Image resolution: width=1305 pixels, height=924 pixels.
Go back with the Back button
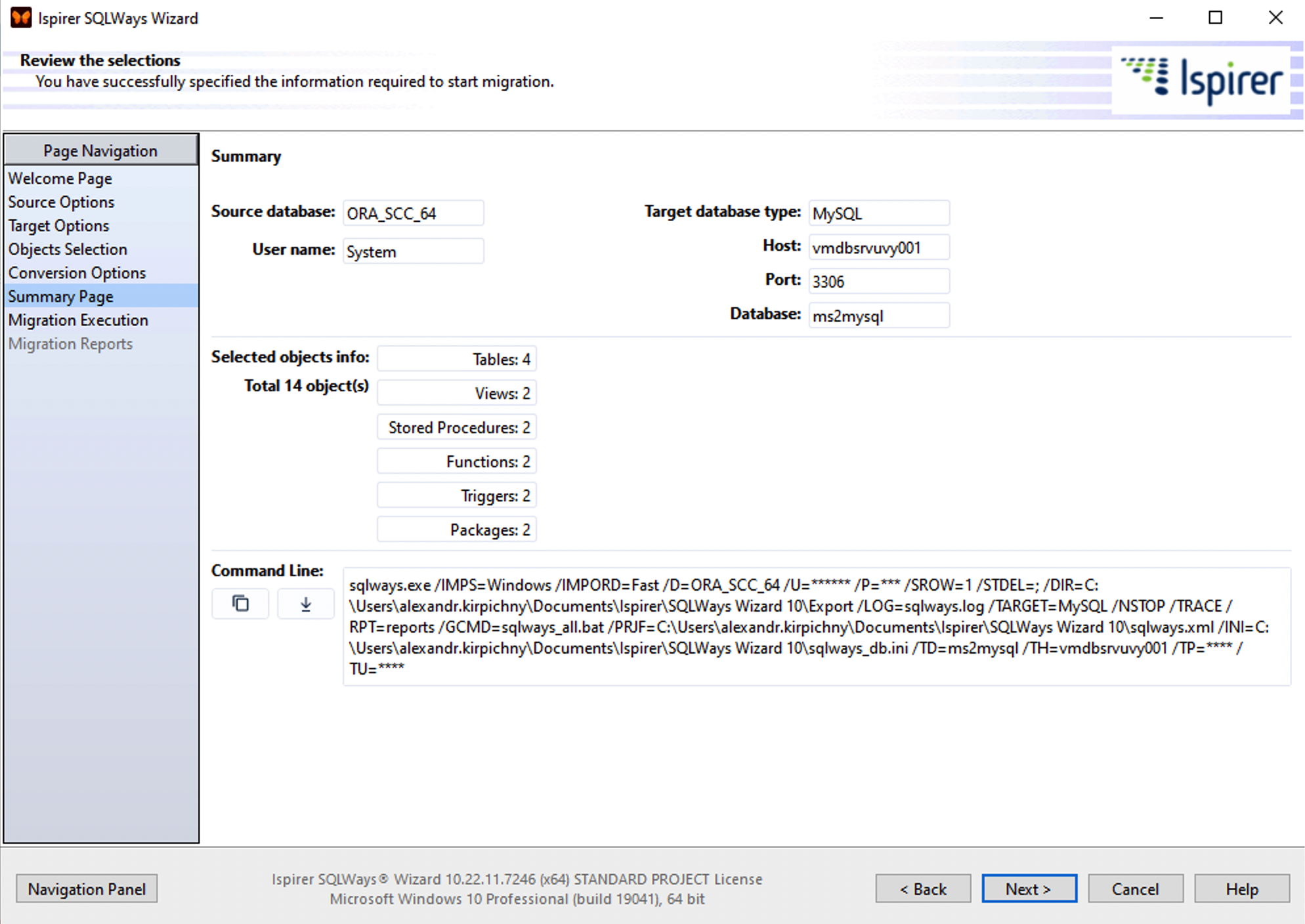[923, 889]
